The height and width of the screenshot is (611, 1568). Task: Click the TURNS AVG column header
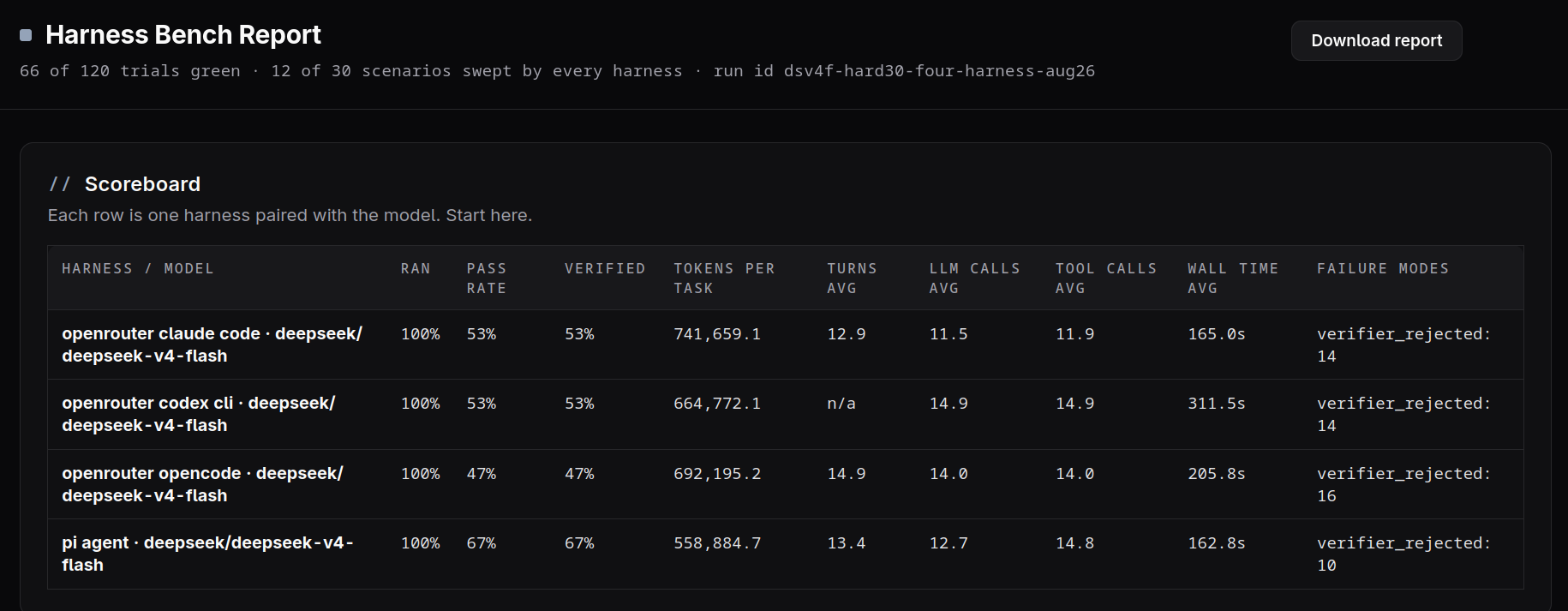point(852,279)
